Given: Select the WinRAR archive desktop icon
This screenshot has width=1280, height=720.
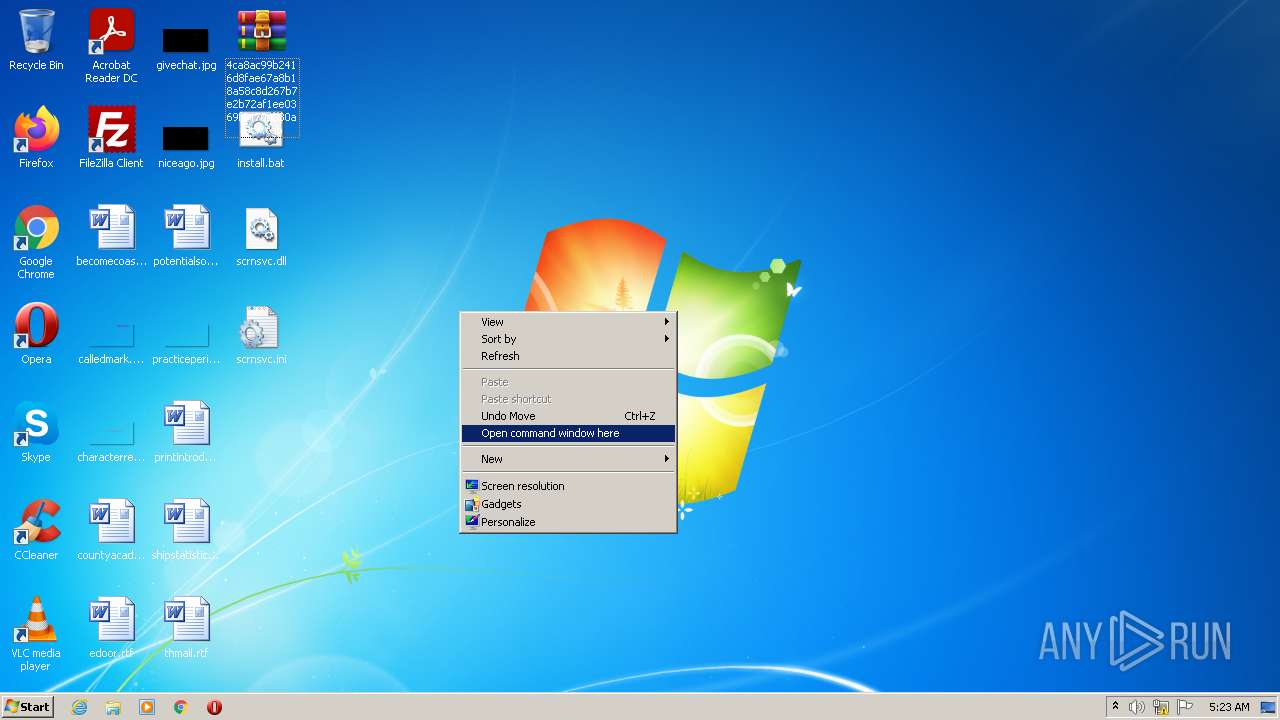Looking at the screenshot, I should 261,31.
